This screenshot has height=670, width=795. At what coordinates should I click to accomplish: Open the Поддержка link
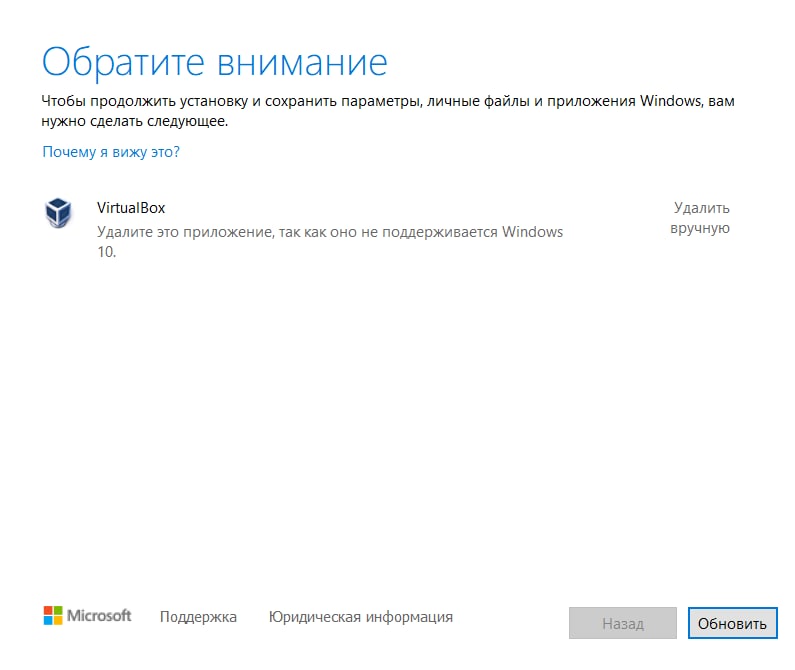point(198,617)
